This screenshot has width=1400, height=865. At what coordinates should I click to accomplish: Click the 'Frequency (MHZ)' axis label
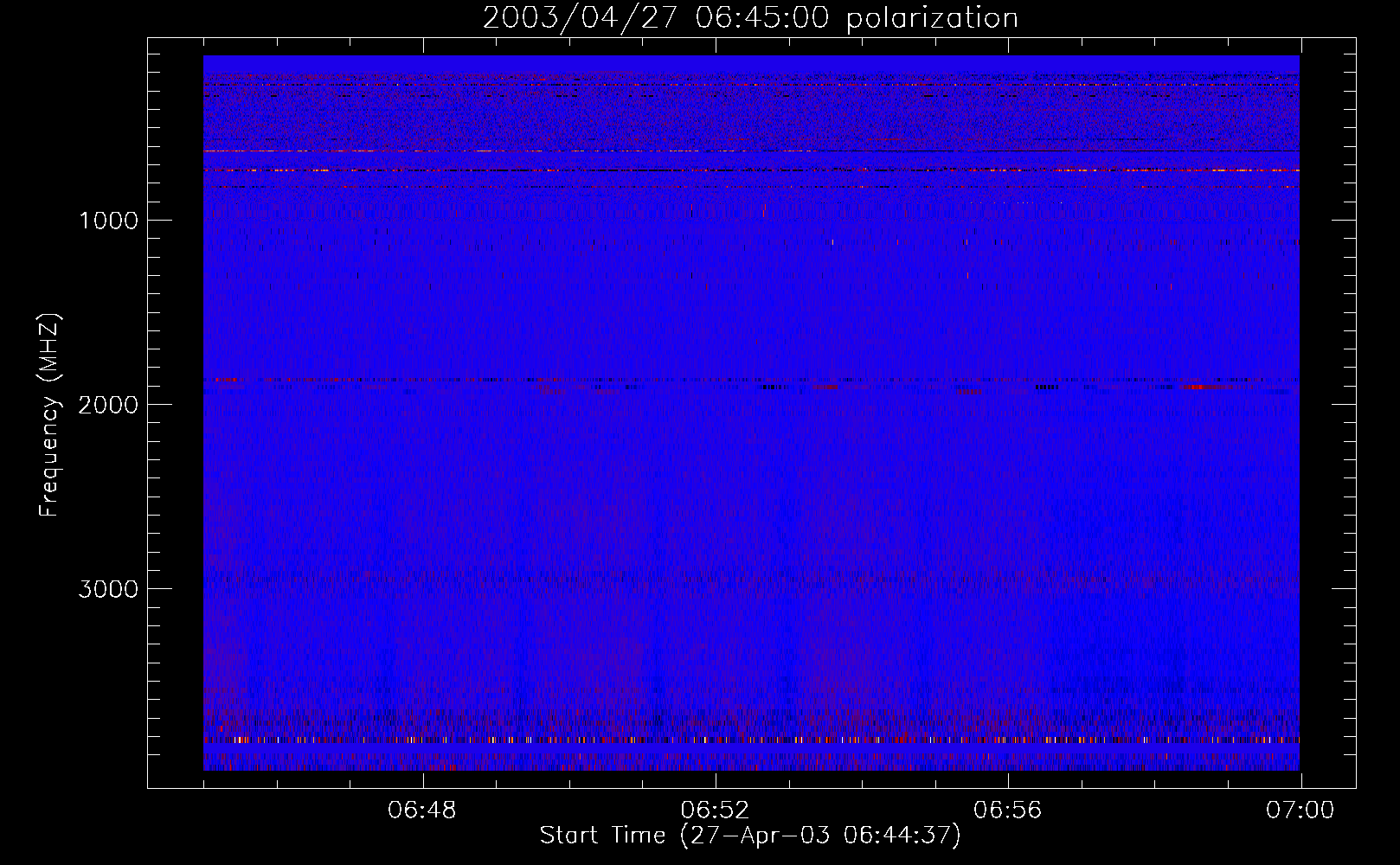click(x=50, y=415)
